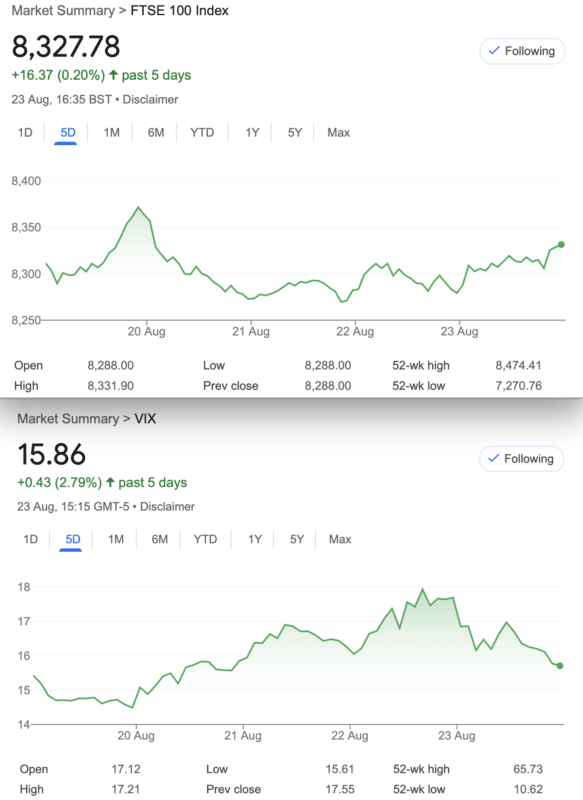Select the 1M tab on the VIX chart
The image size is (583, 800).
pos(116,539)
